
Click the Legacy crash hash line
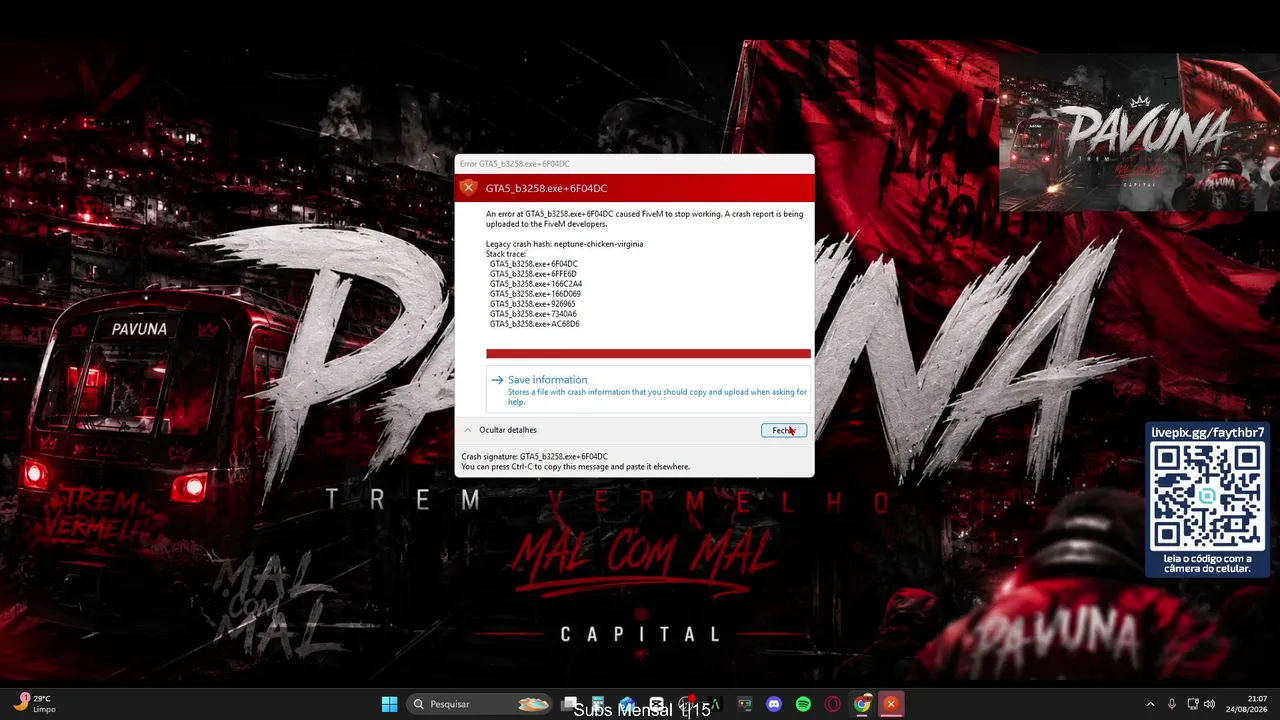point(564,244)
